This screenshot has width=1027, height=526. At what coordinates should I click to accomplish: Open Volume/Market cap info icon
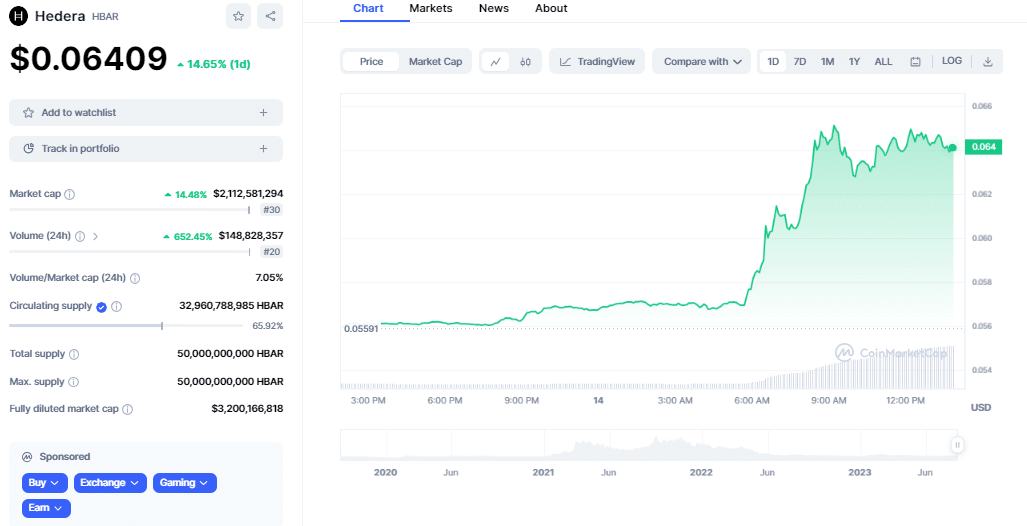(135, 278)
